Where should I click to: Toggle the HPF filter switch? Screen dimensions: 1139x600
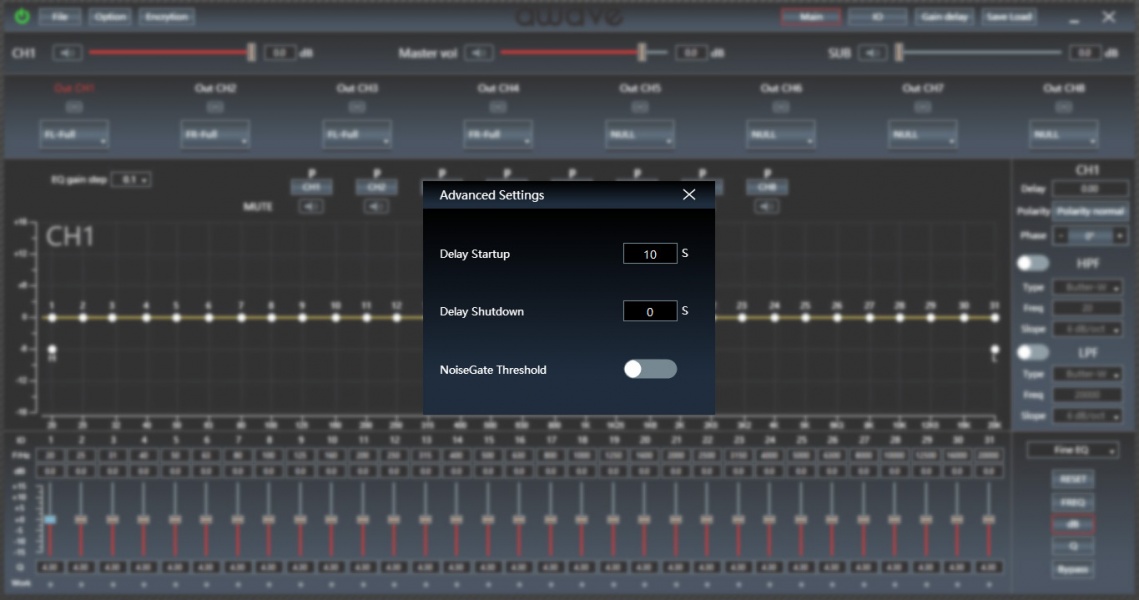point(1033,263)
